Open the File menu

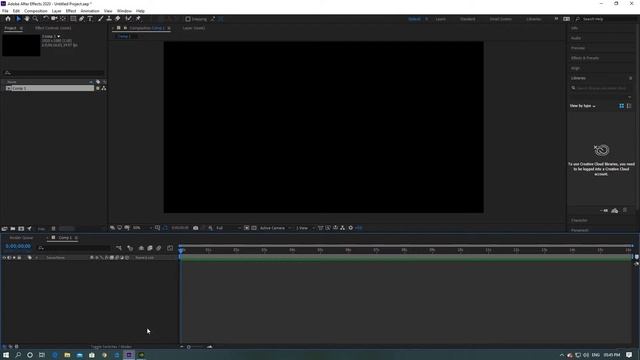point(5,11)
